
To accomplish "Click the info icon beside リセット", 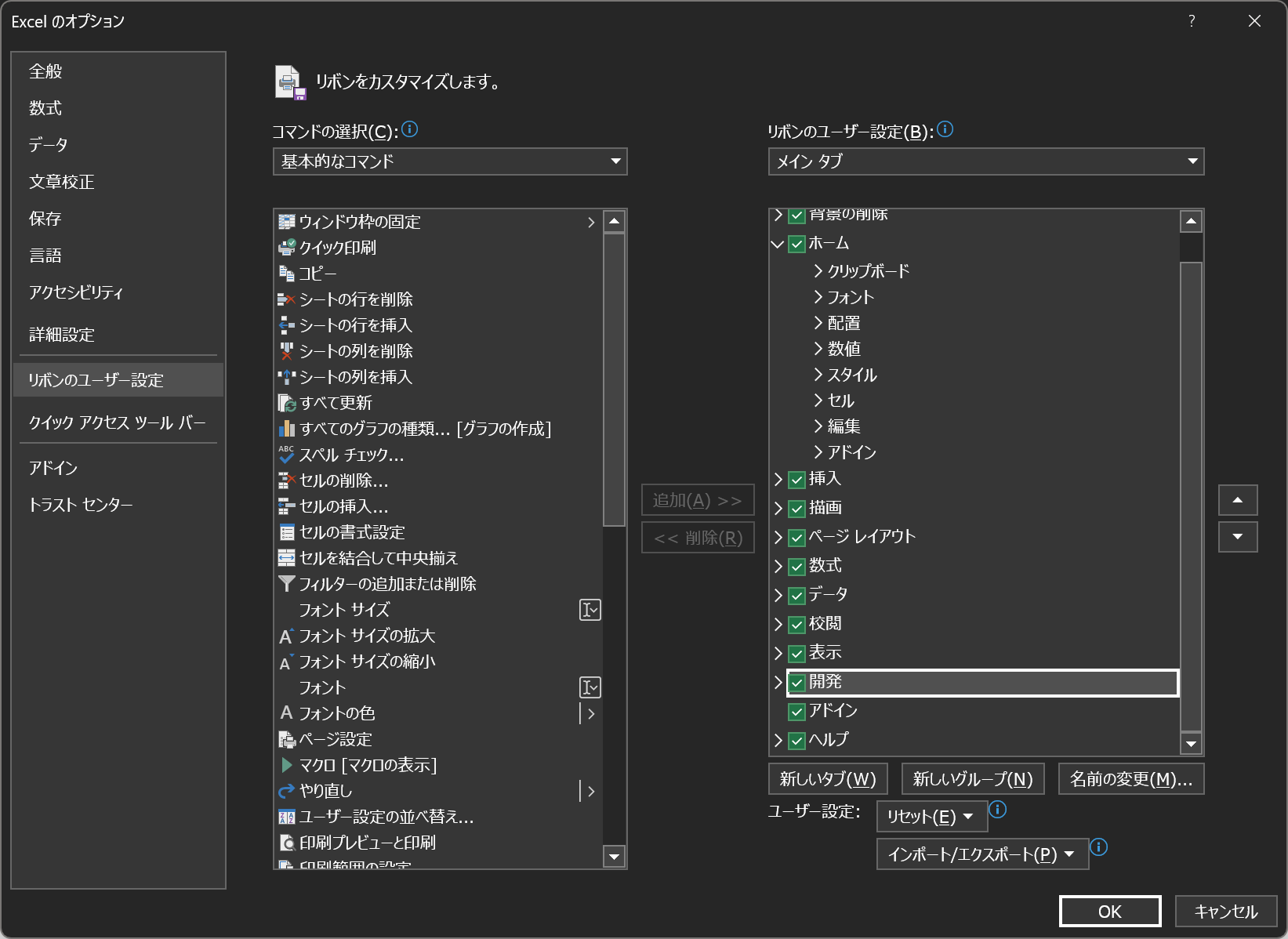I will (997, 809).
